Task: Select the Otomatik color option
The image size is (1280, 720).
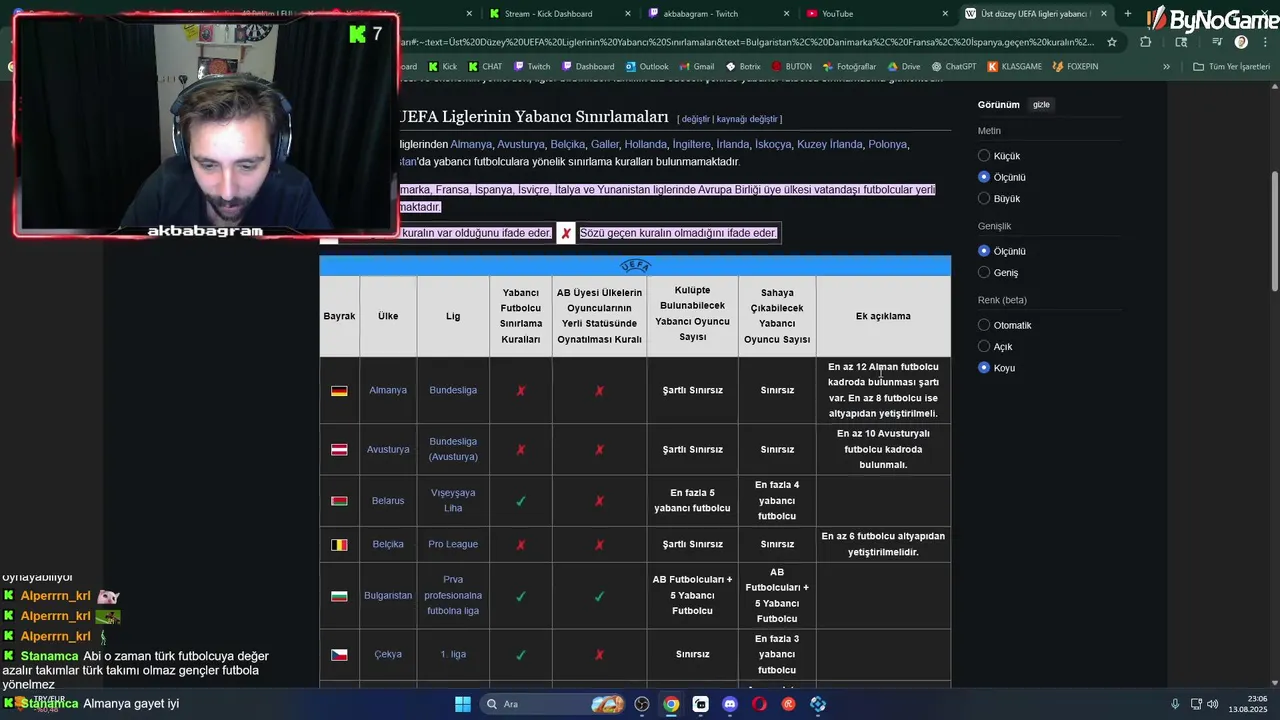Action: point(984,325)
